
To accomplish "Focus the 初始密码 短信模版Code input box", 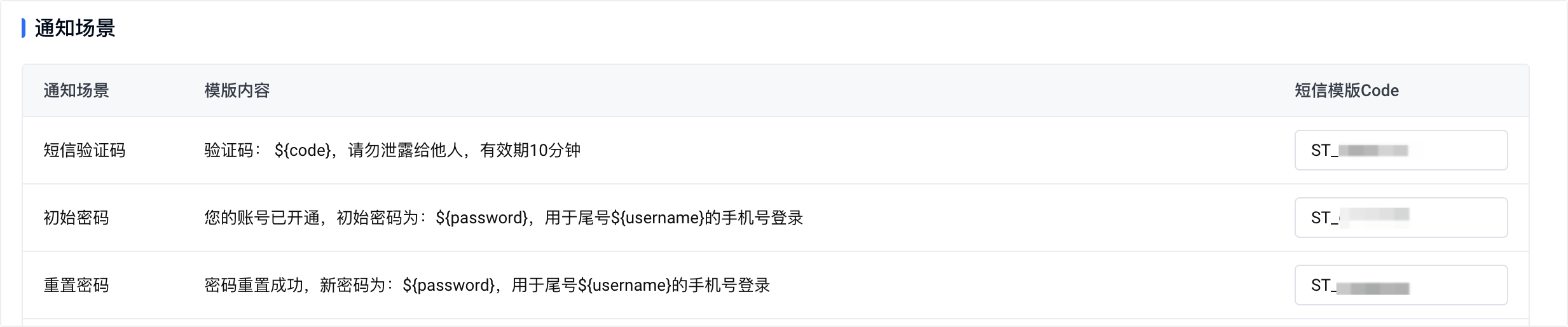I will click(x=1401, y=218).
